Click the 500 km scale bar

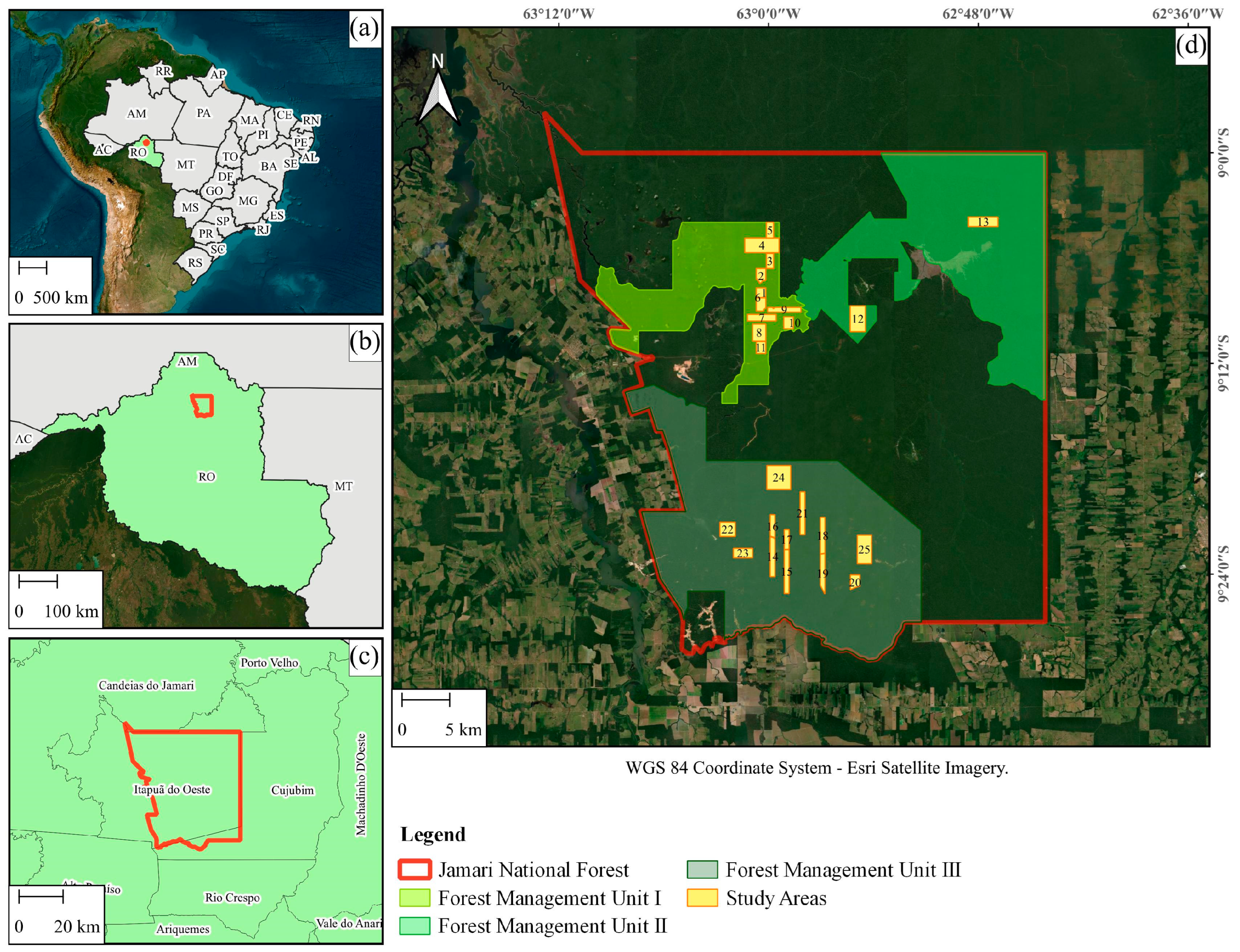pyautogui.click(x=32, y=268)
